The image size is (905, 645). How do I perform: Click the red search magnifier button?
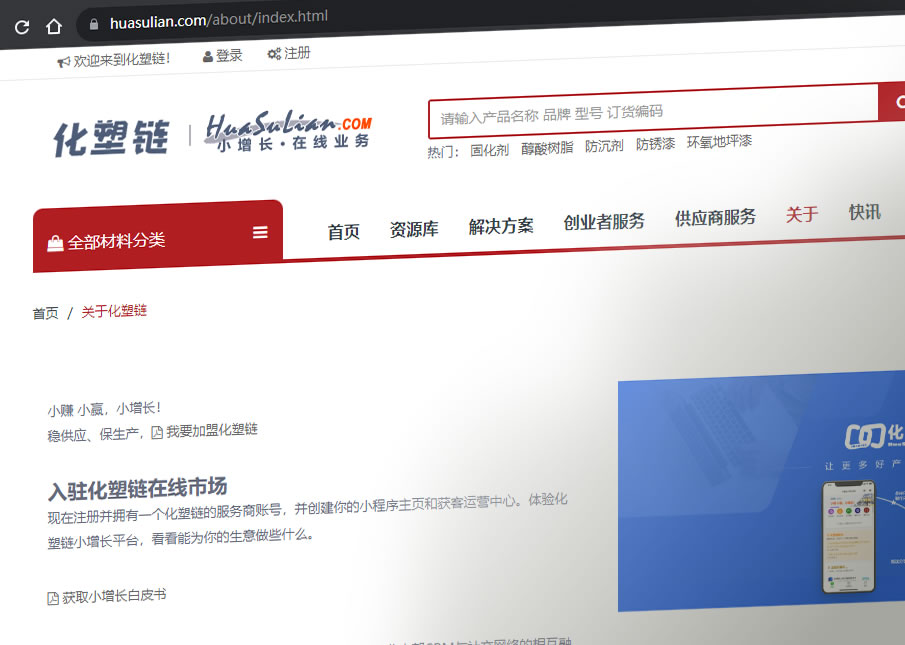click(892, 102)
